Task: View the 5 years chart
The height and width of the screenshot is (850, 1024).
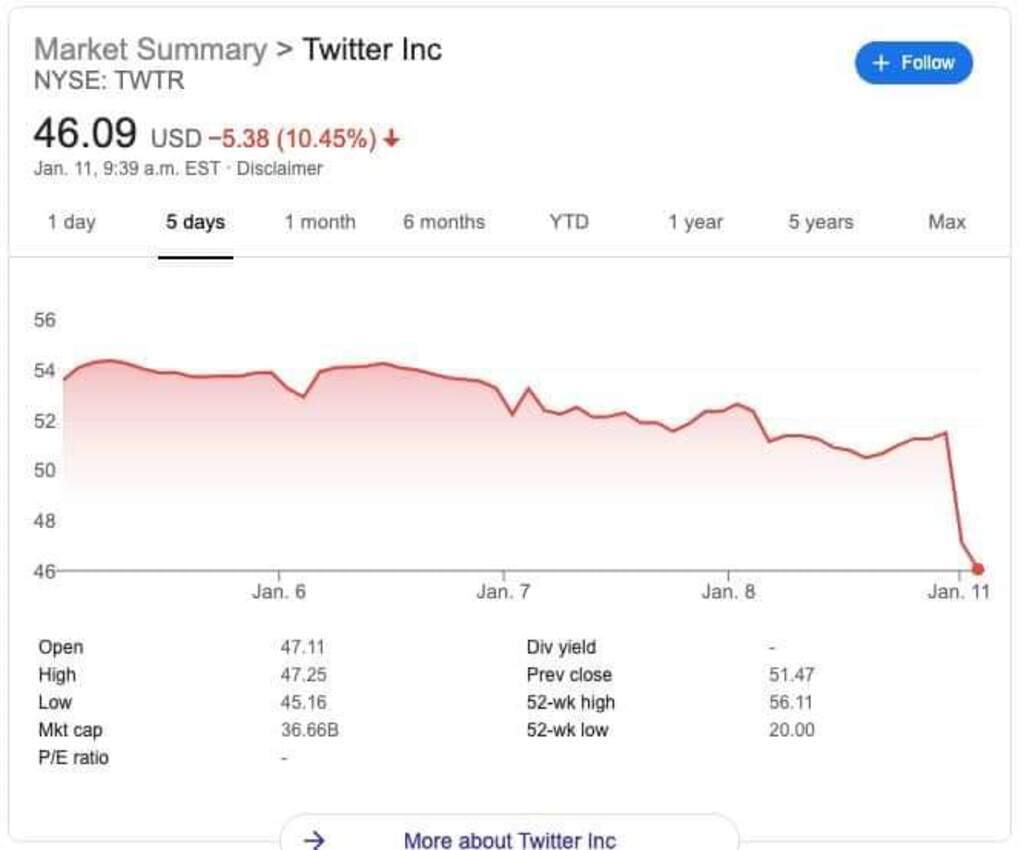Action: (820, 222)
